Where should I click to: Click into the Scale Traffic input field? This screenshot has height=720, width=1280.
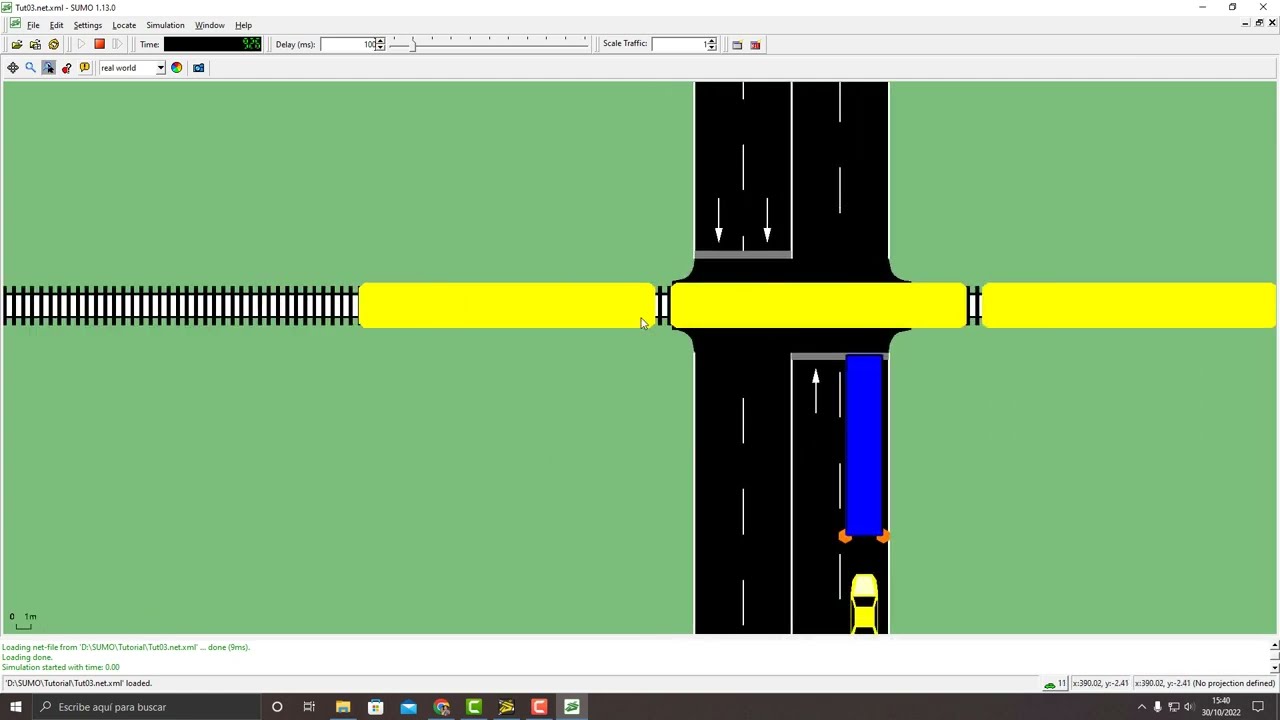click(678, 44)
